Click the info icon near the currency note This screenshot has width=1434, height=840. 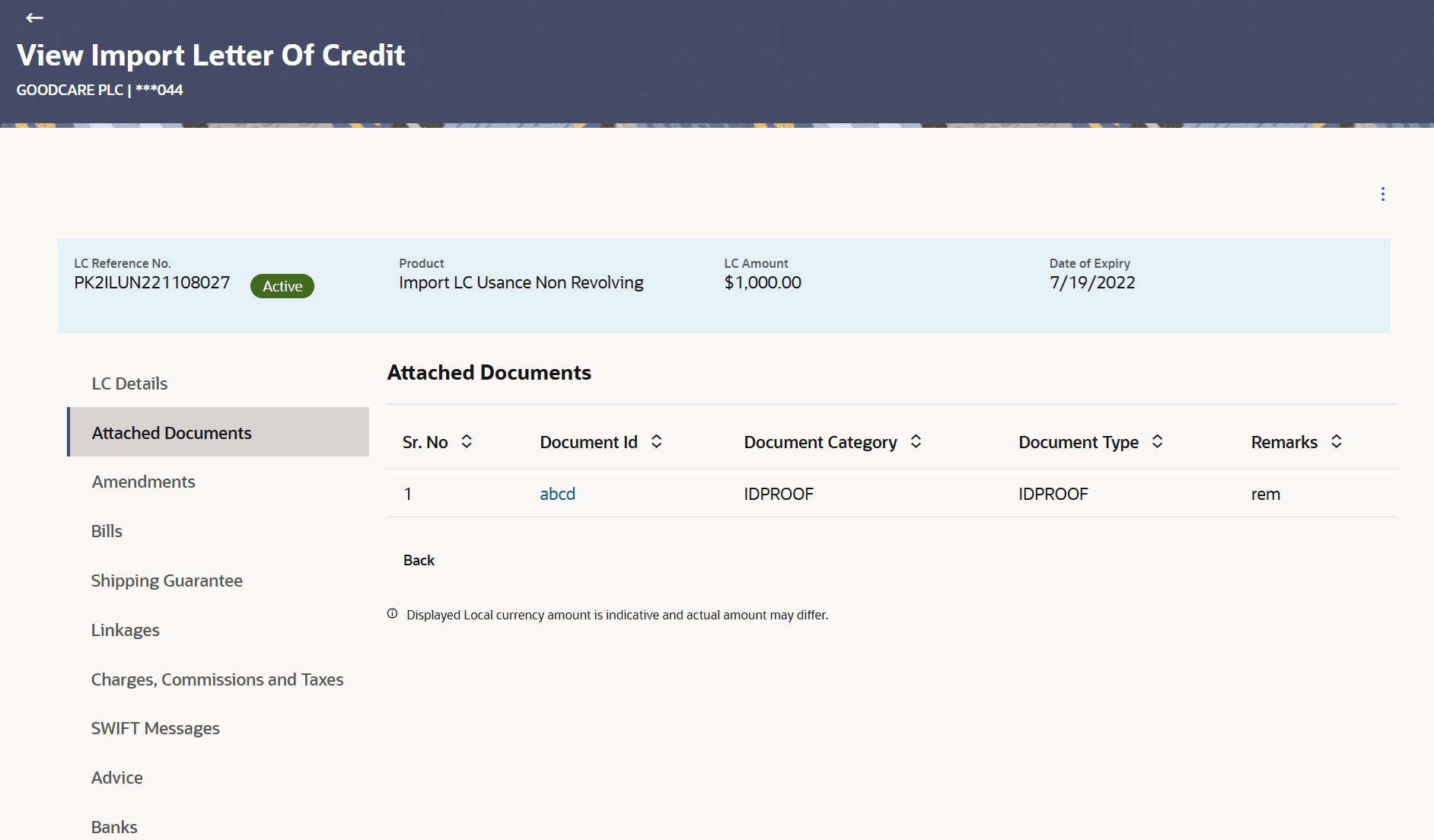[391, 614]
